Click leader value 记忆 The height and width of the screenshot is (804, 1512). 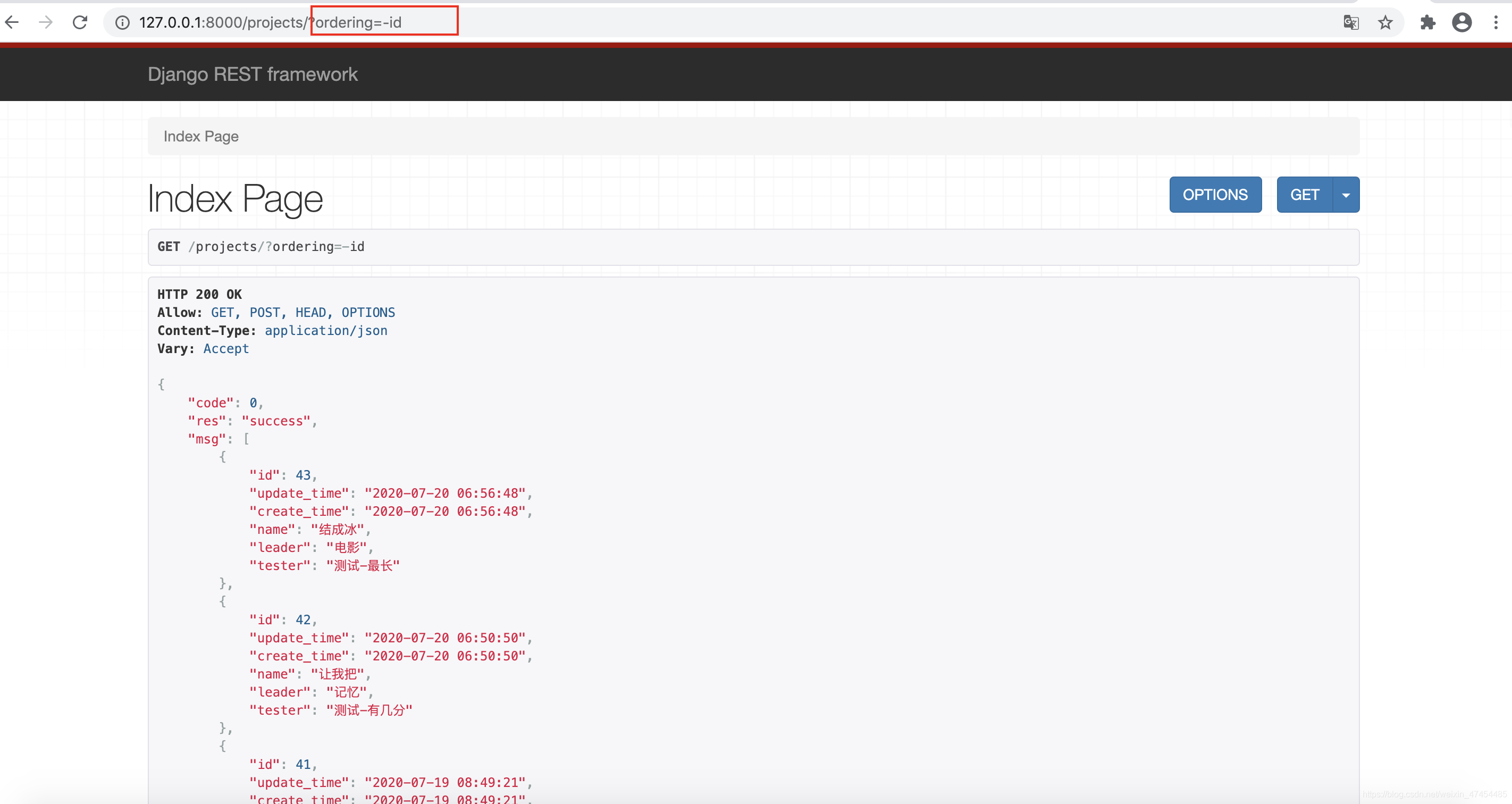[x=346, y=692]
